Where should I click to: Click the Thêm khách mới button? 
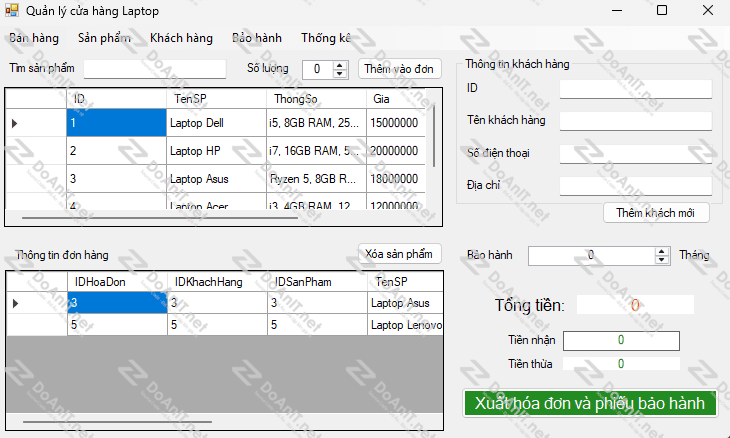(656, 213)
